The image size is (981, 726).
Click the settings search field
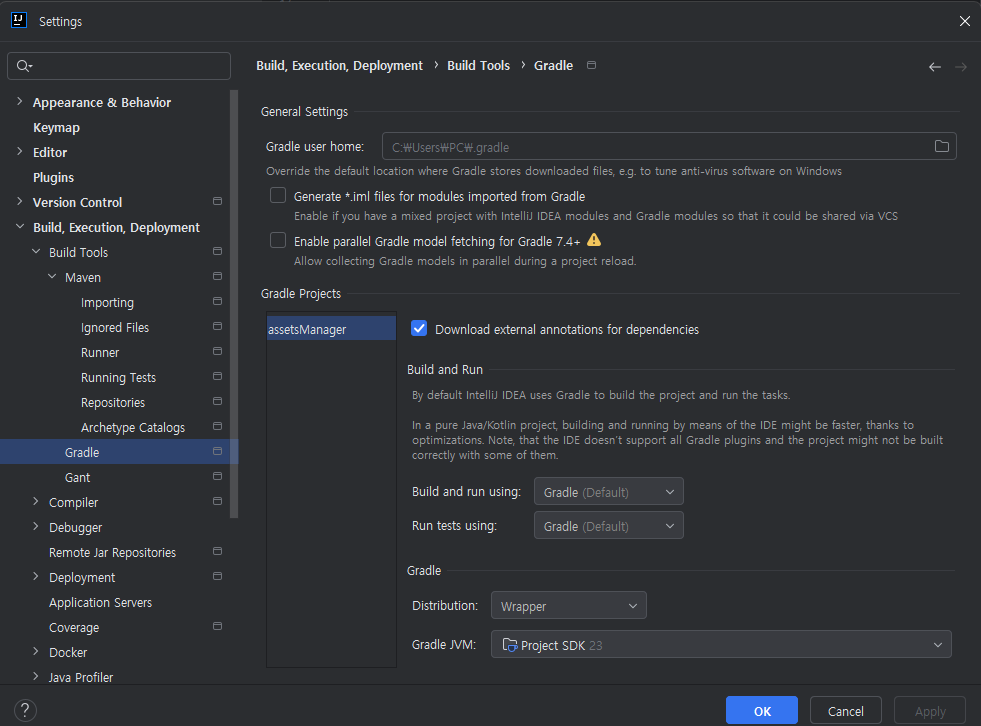[x=119, y=66]
